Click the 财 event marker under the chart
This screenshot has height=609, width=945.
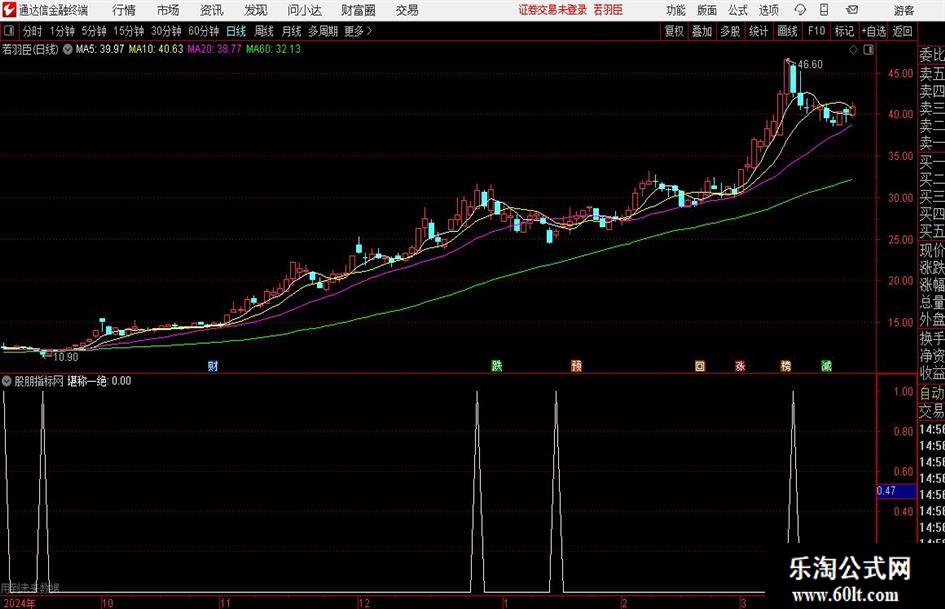213,365
